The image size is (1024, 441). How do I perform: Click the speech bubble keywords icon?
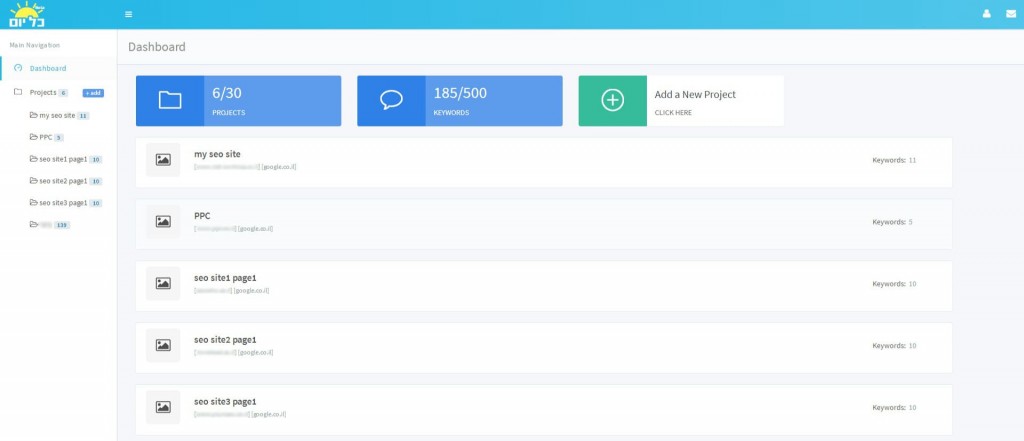pyautogui.click(x=391, y=100)
